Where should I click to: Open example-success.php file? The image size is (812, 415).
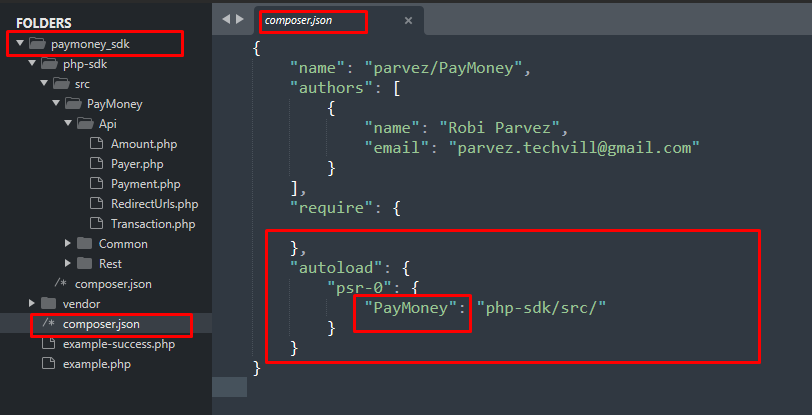118,344
